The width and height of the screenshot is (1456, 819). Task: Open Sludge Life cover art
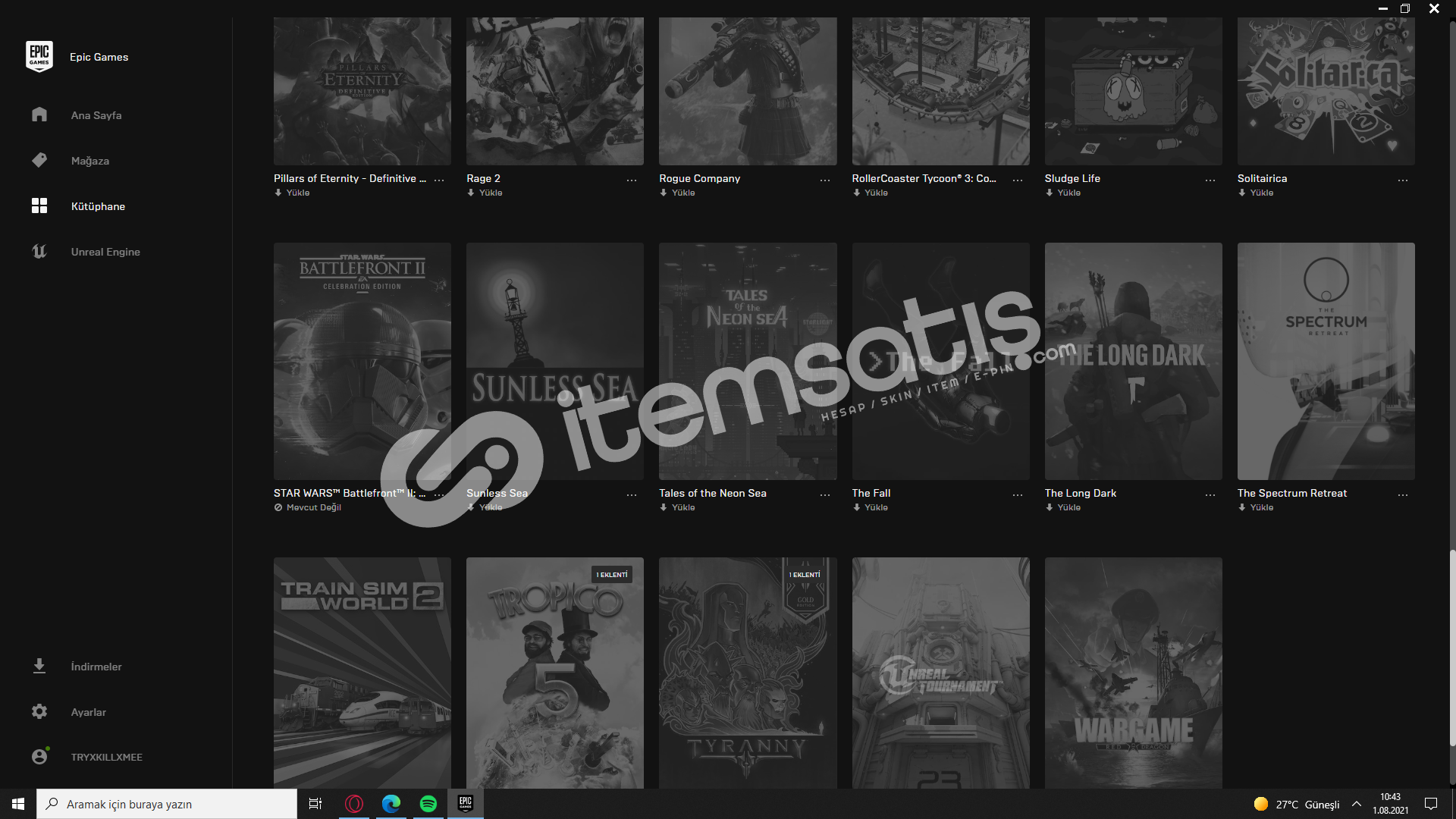point(1134,91)
